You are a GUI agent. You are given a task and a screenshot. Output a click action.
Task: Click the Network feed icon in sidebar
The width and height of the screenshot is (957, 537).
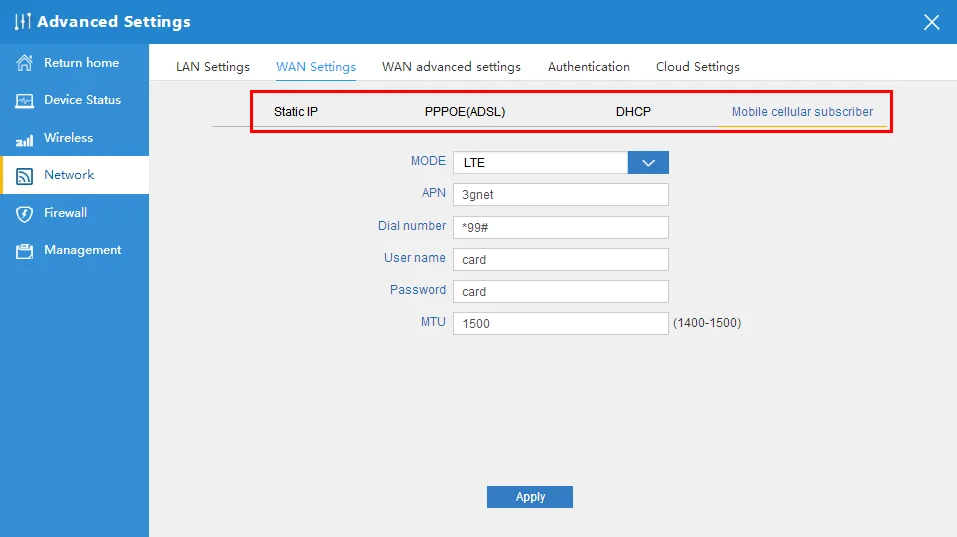click(x=25, y=176)
